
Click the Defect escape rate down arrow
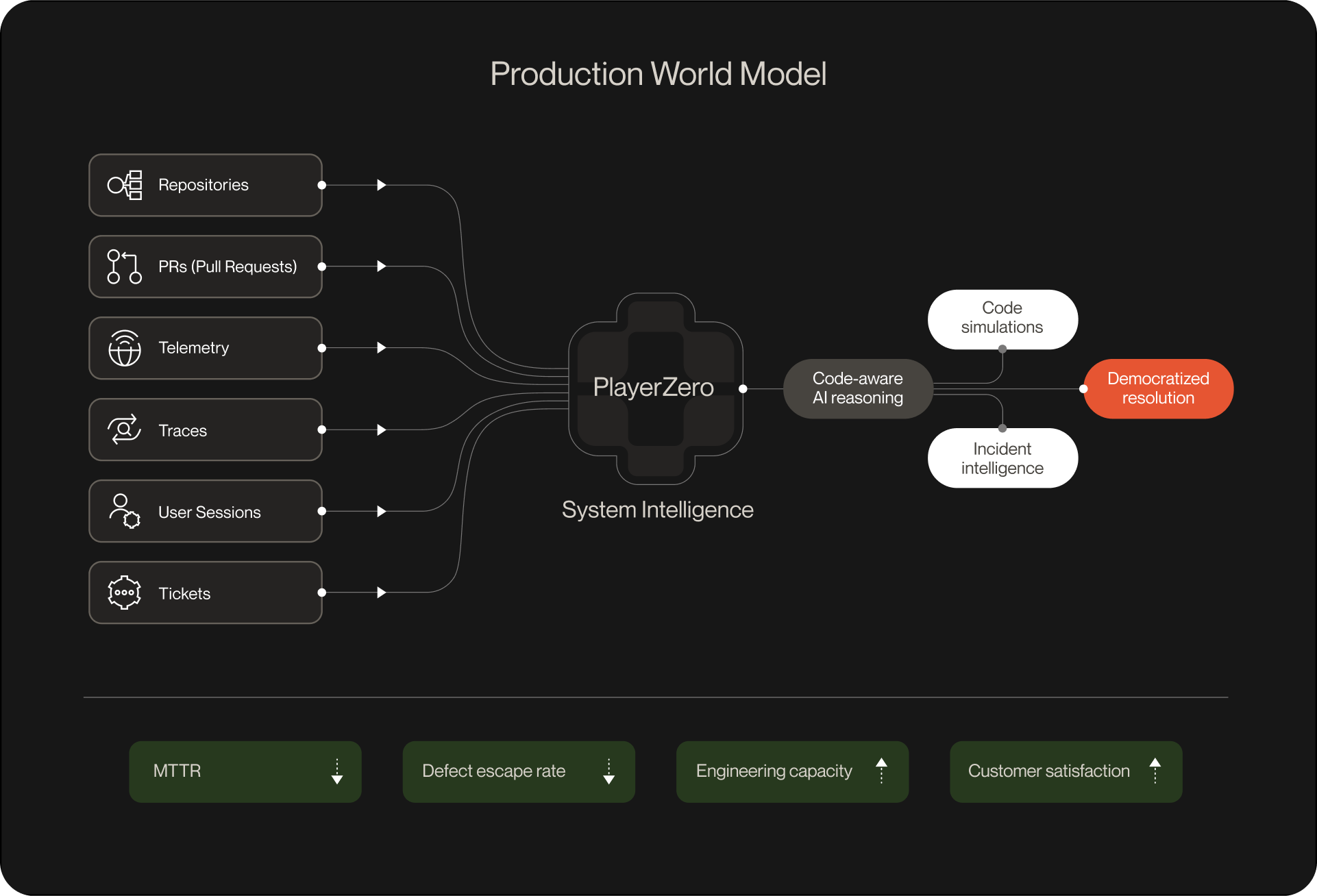[608, 771]
